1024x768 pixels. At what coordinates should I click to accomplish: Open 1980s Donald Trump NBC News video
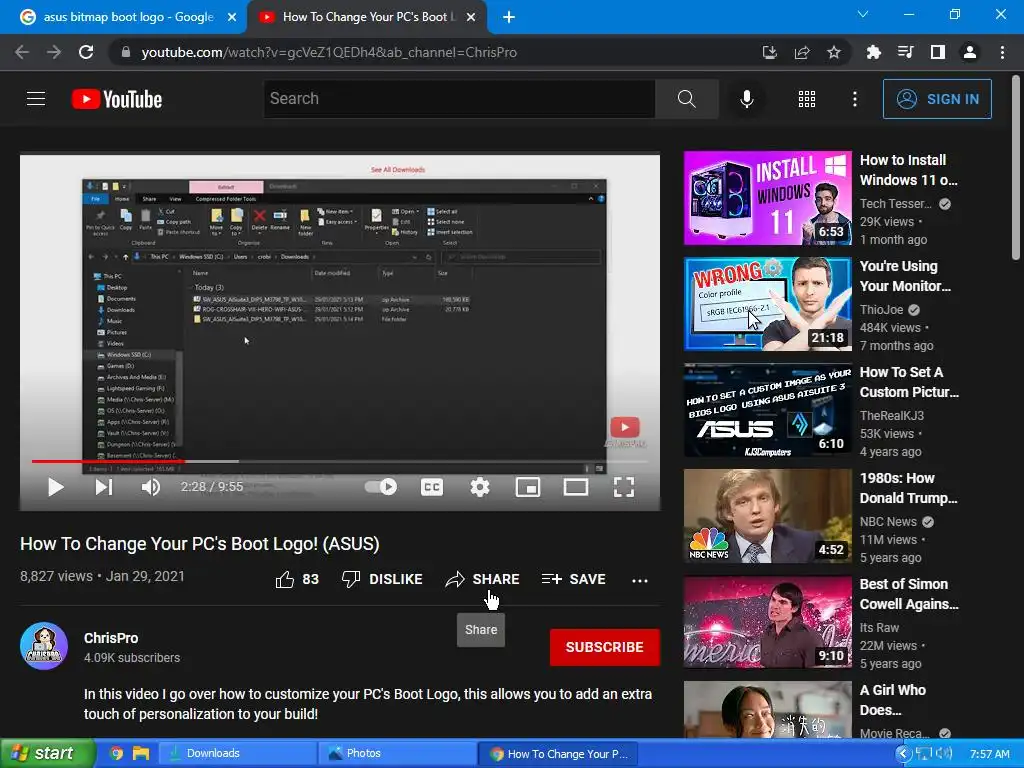coord(767,516)
